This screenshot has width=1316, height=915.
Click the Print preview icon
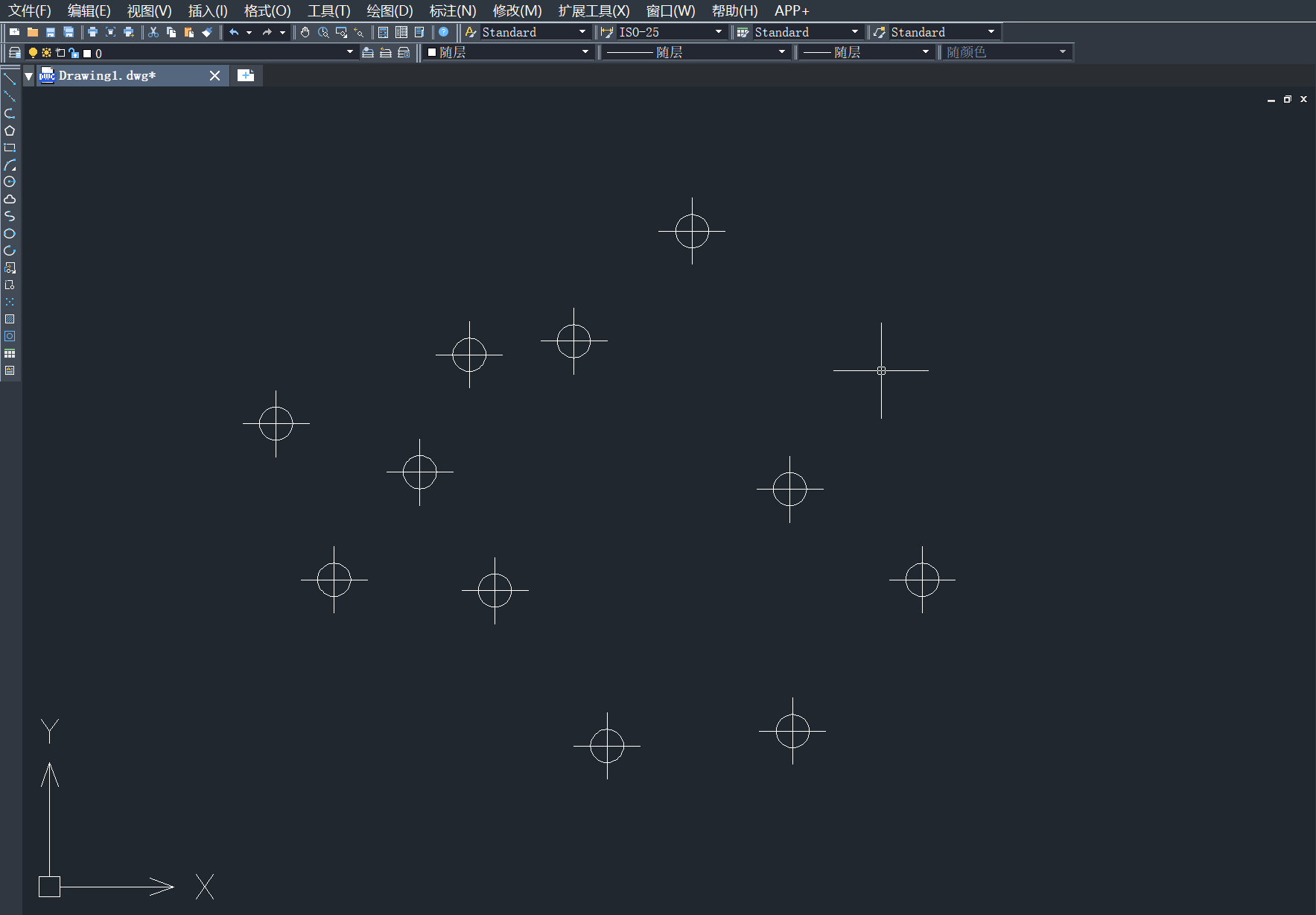[110, 32]
